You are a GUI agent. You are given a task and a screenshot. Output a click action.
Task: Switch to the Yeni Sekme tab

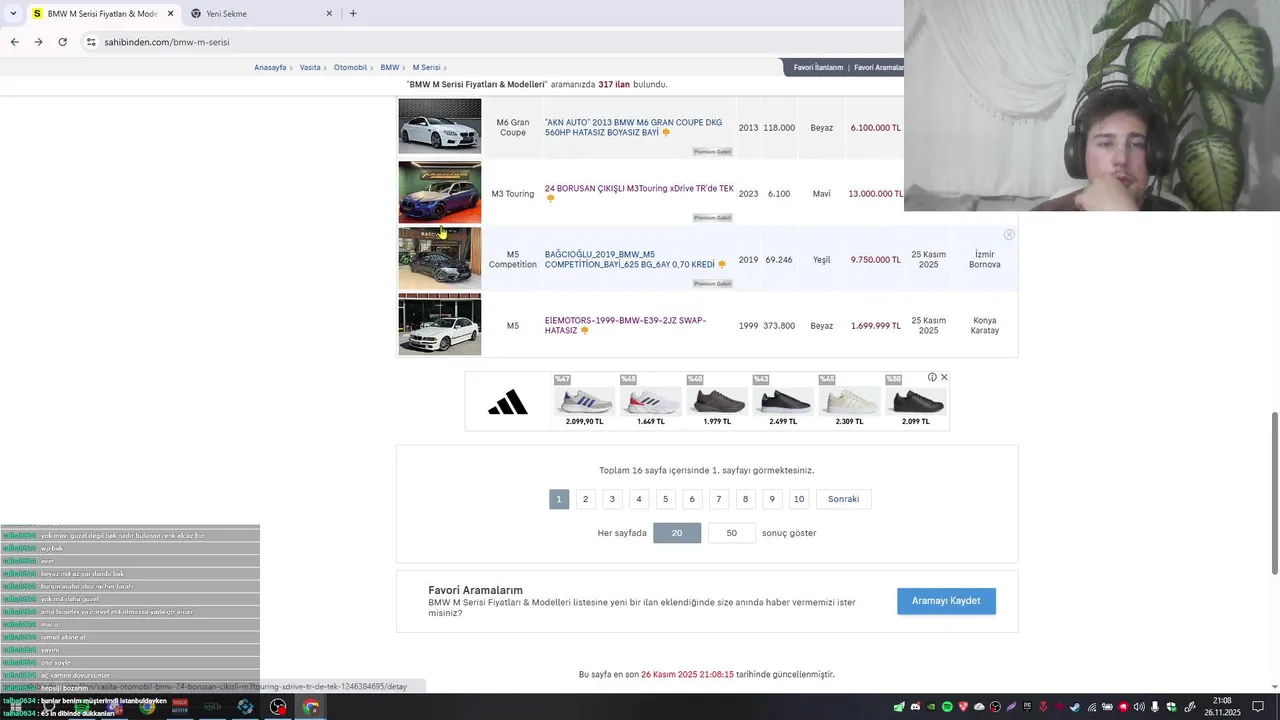(262, 13)
